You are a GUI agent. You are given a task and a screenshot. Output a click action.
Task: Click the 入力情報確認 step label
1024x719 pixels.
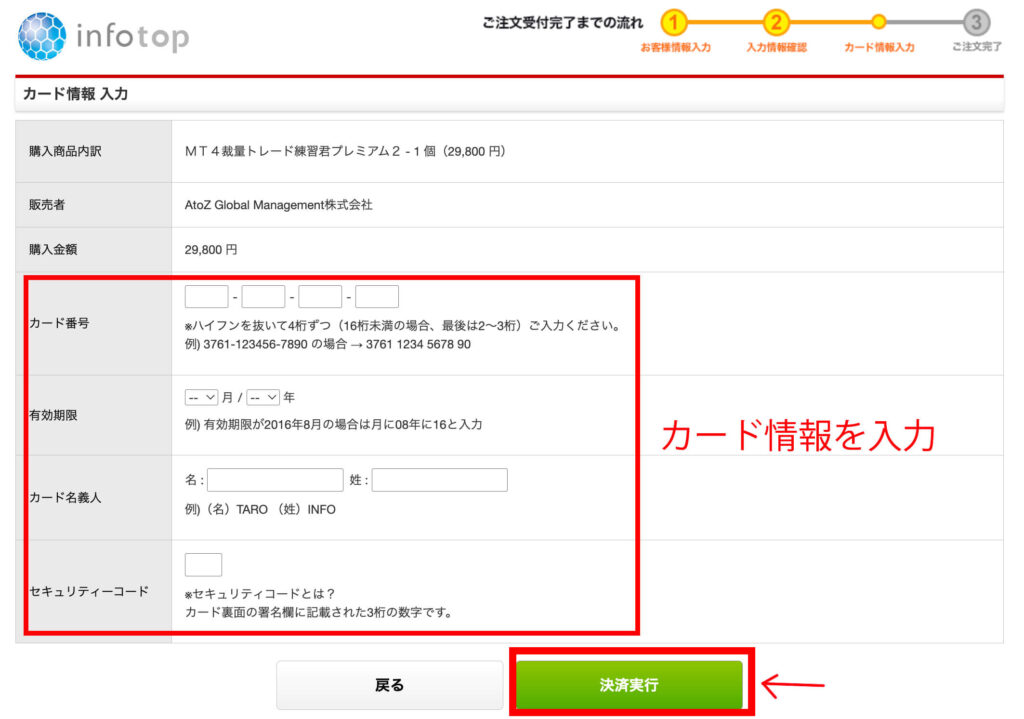[776, 47]
